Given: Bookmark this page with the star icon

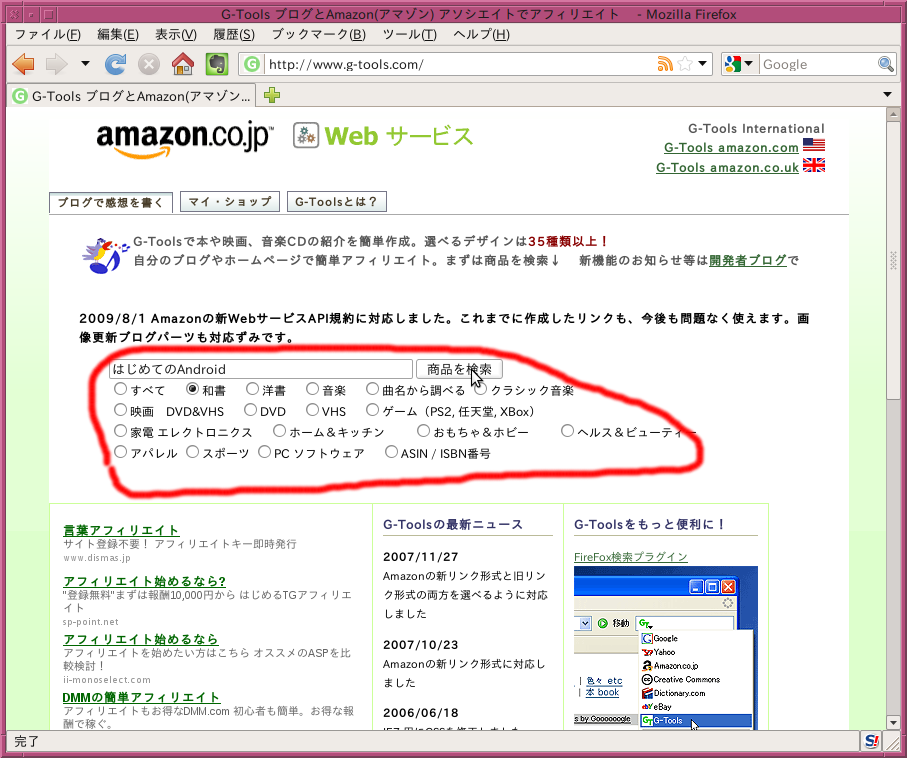Looking at the screenshot, I should 685,64.
